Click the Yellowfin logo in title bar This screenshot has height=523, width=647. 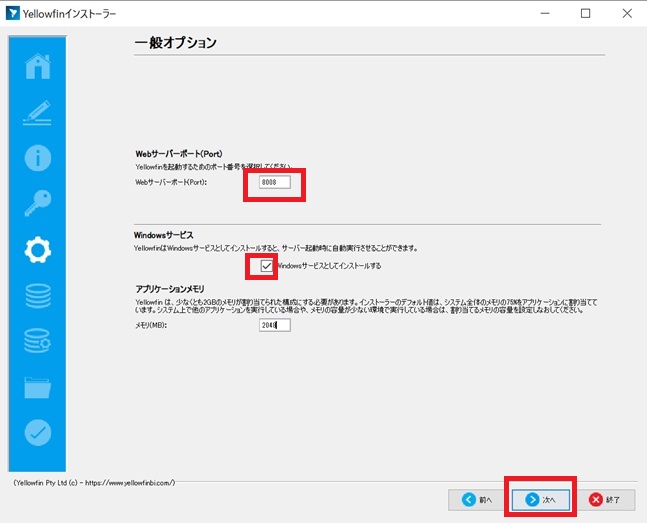[12, 13]
